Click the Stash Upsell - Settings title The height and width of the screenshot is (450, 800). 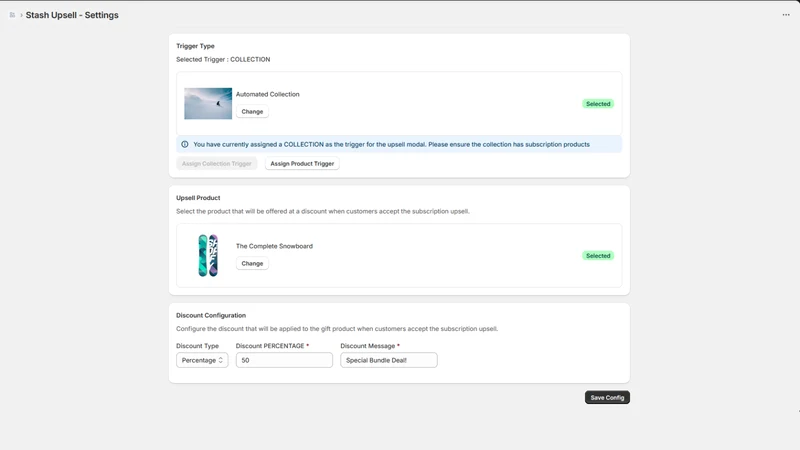72,15
